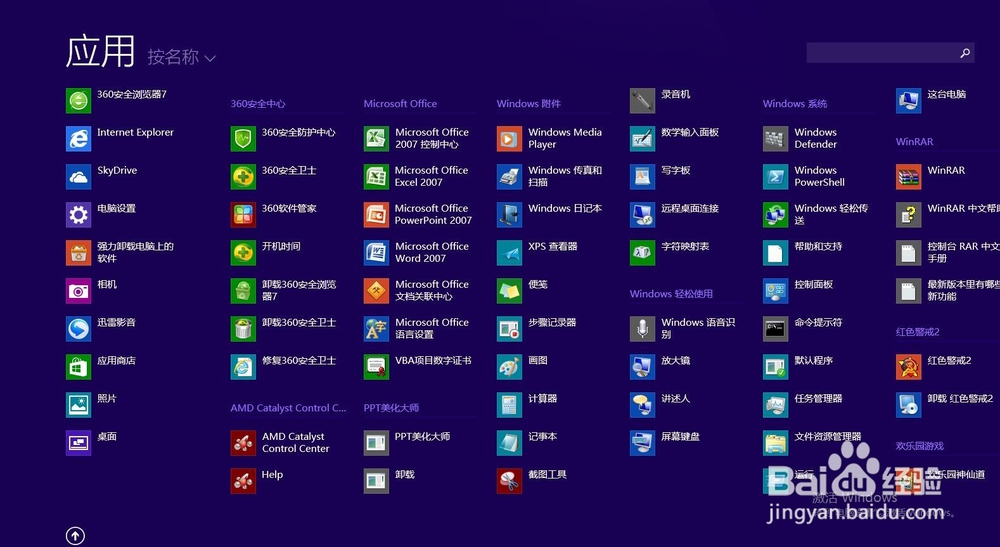Image resolution: width=1000 pixels, height=547 pixels.
Task: Launch WinRAR archive icon
Action: (908, 177)
